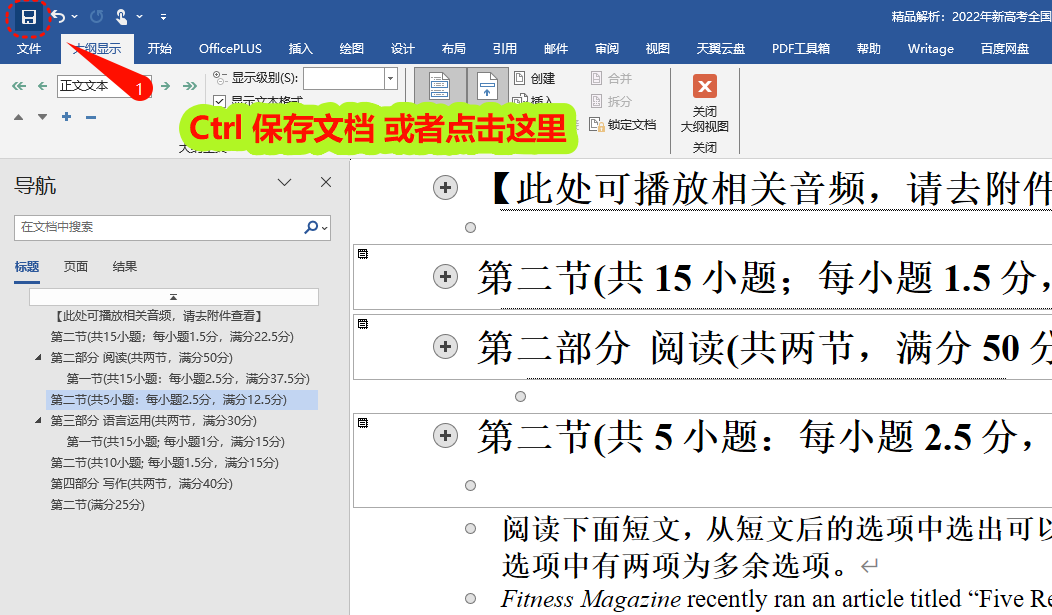Screen dimensions: 1052x615
Task: Collapse the 第二部分 阅读 navigation triangle
Action: [x=38, y=357]
